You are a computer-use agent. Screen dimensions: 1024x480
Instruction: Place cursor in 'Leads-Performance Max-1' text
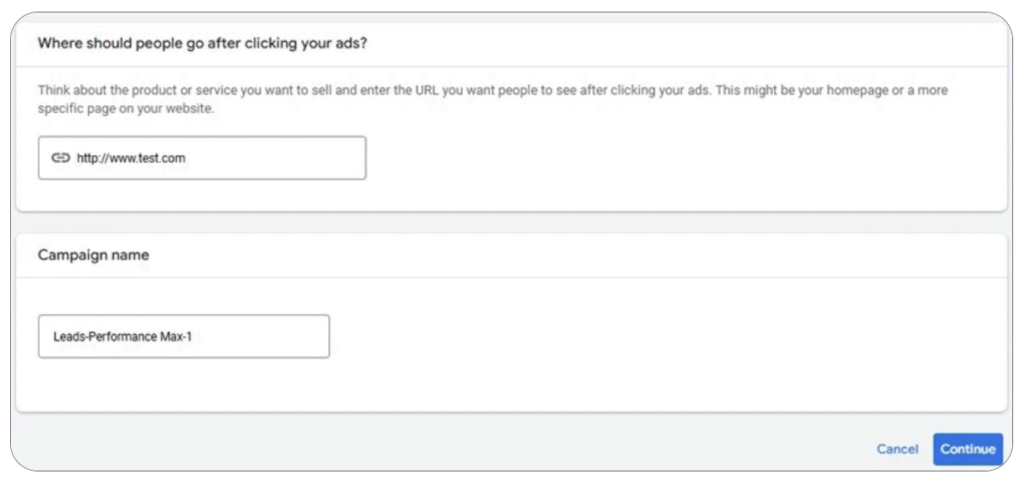127,337
